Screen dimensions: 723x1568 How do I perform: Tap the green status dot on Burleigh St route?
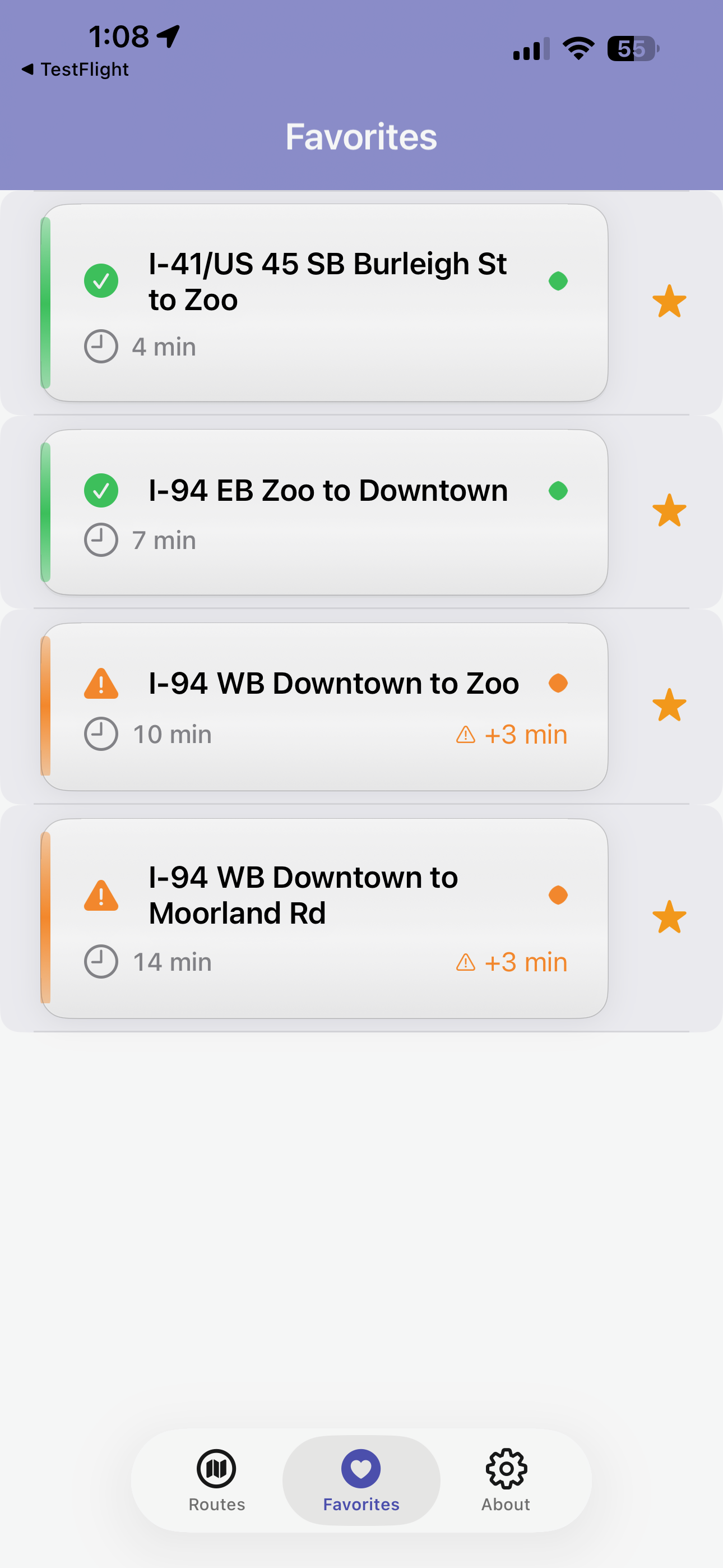[558, 281]
